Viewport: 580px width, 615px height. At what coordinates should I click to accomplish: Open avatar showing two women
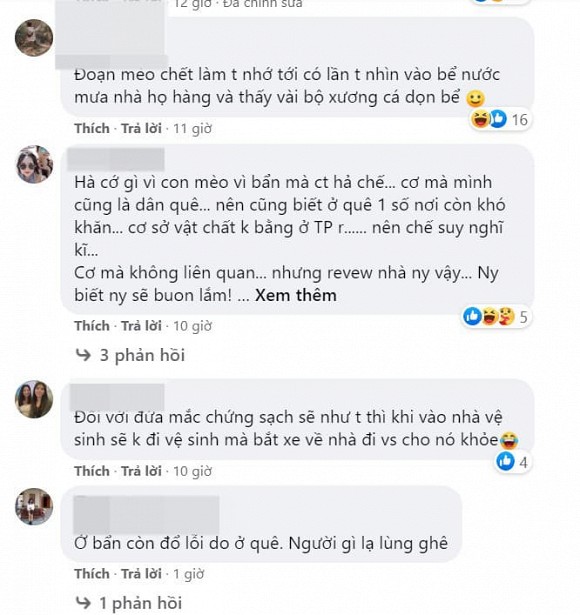pyautogui.click(x=34, y=398)
